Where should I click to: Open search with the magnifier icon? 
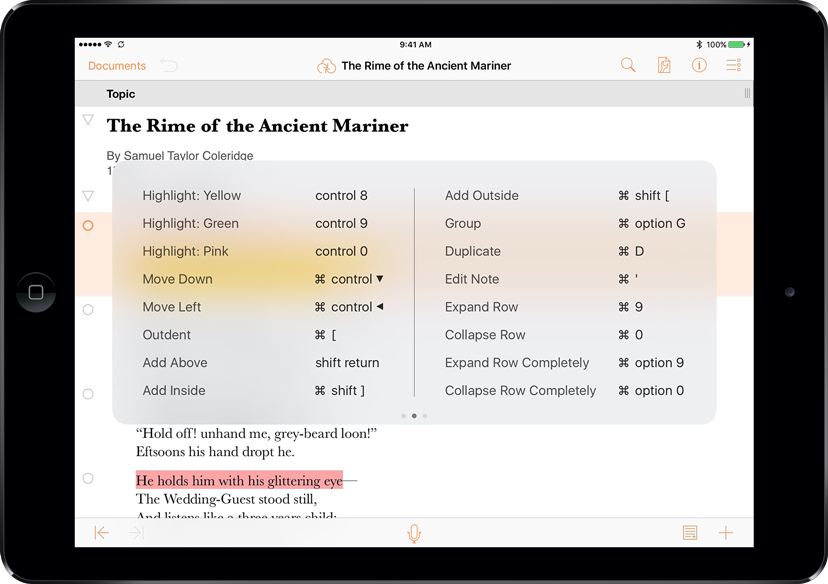[628, 65]
